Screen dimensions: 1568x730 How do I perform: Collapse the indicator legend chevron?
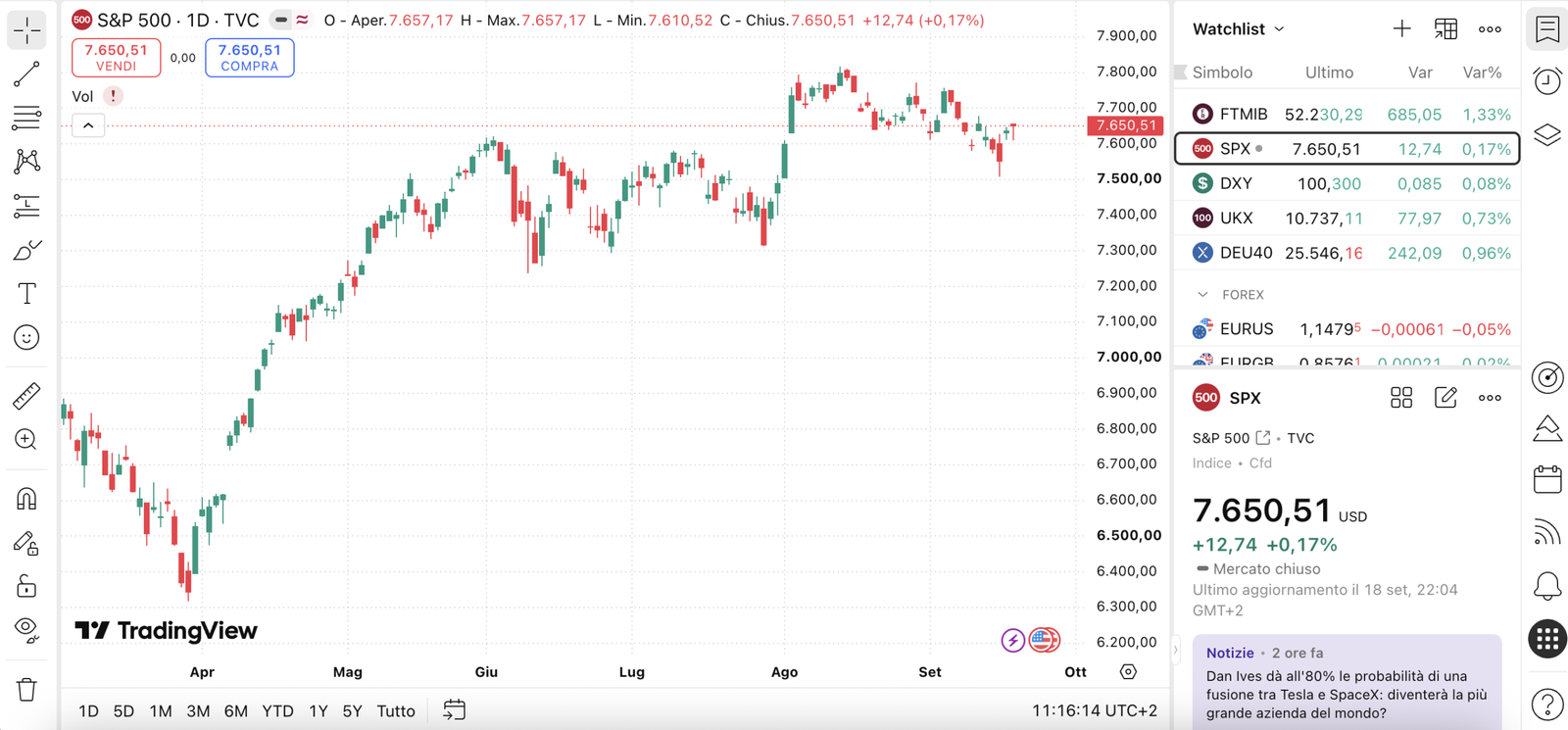[x=88, y=125]
